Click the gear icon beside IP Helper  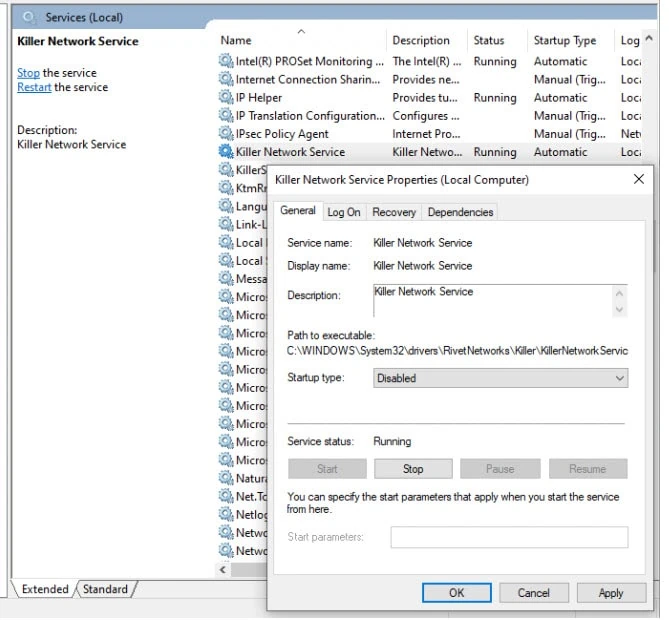[226, 97]
